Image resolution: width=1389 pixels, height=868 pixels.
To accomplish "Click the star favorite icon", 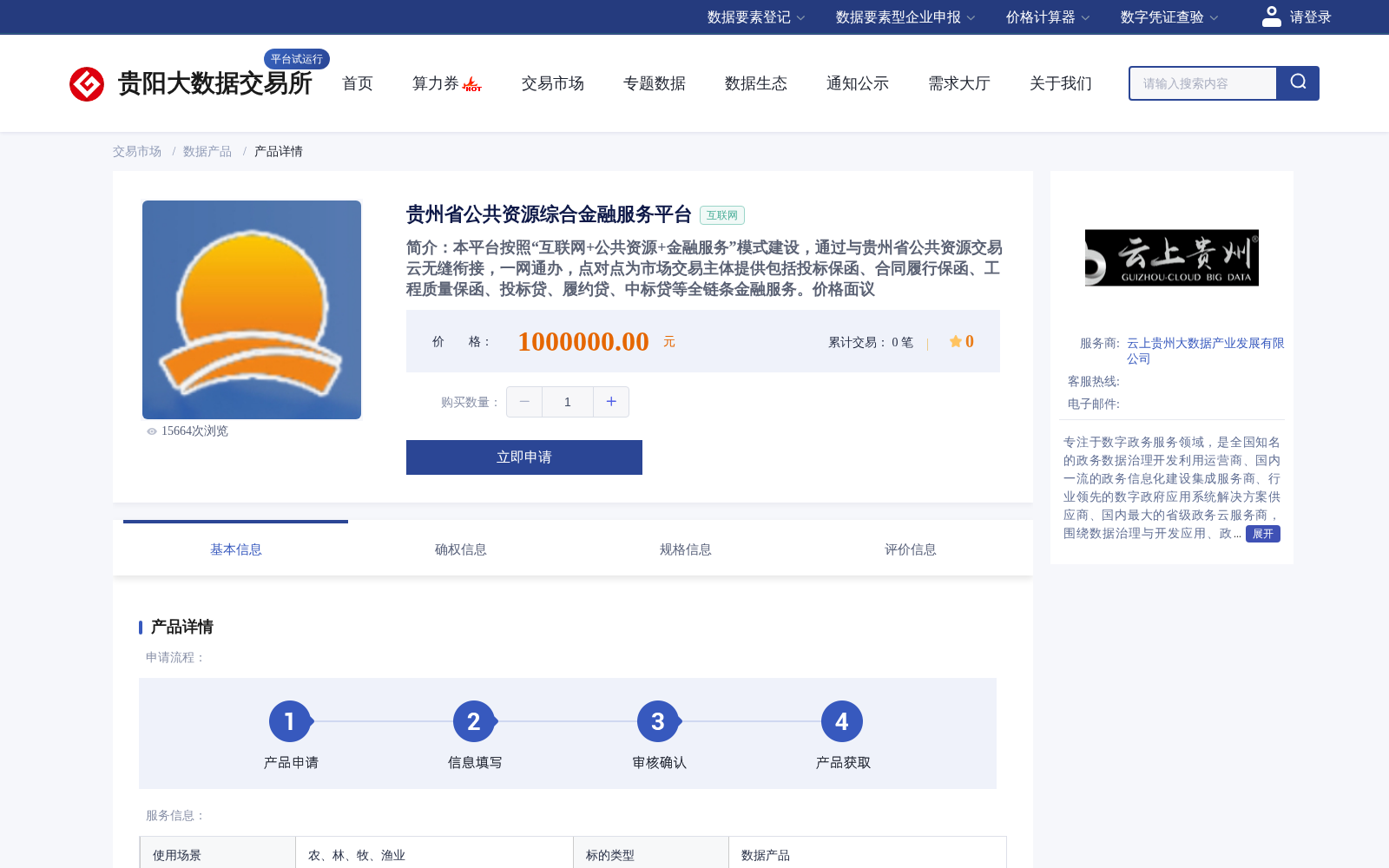I will (x=955, y=341).
